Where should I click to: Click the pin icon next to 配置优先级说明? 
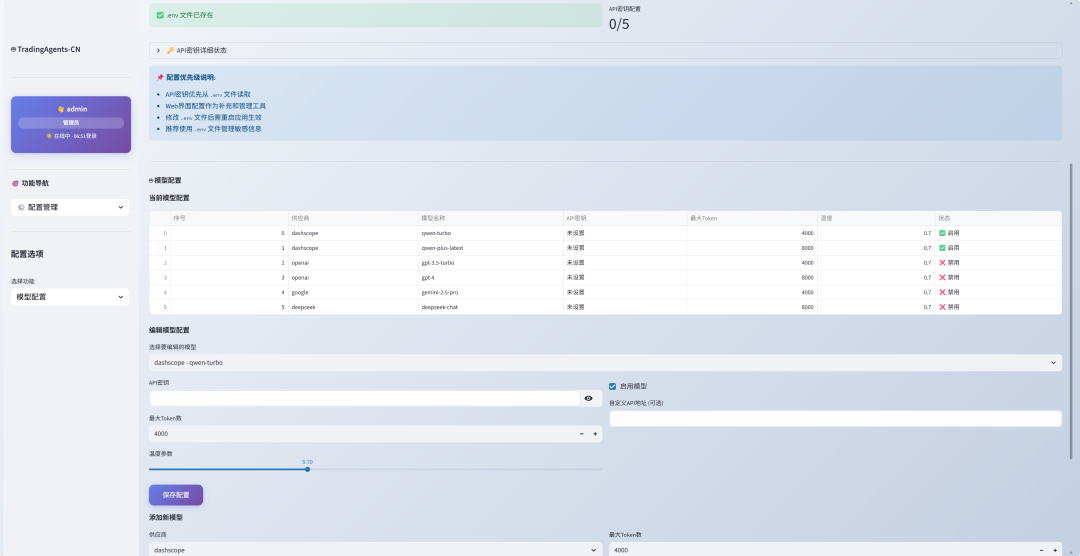tap(160, 77)
